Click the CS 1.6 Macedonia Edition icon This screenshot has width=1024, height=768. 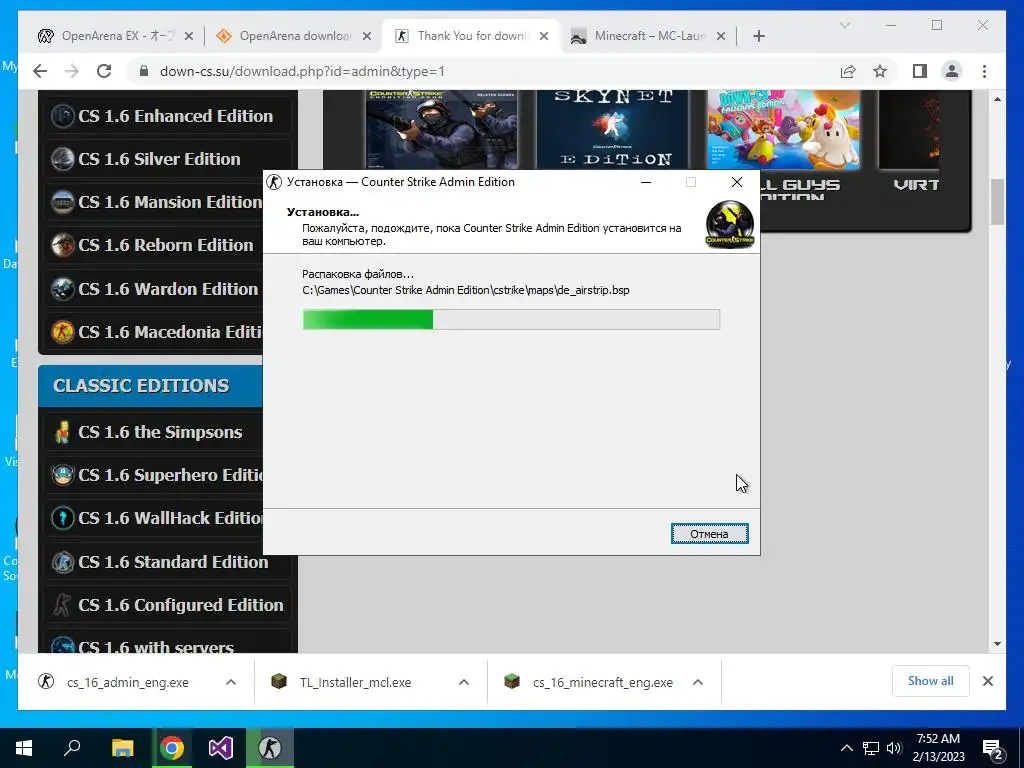coord(63,332)
